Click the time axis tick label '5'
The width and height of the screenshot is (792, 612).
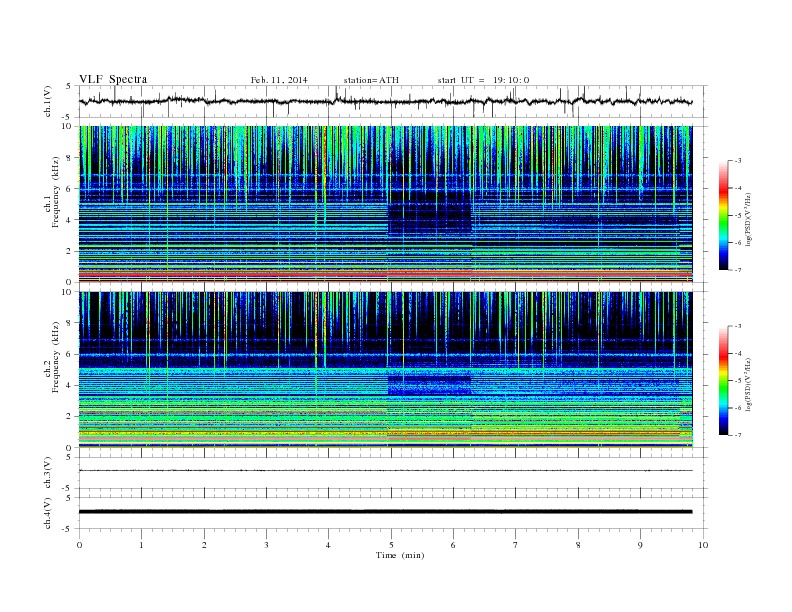click(x=391, y=545)
